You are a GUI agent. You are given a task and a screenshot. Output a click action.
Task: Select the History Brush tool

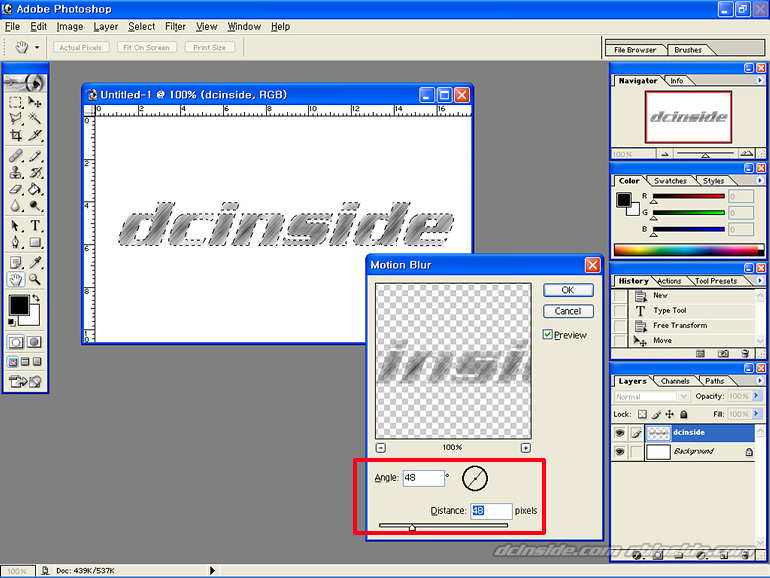(34, 172)
